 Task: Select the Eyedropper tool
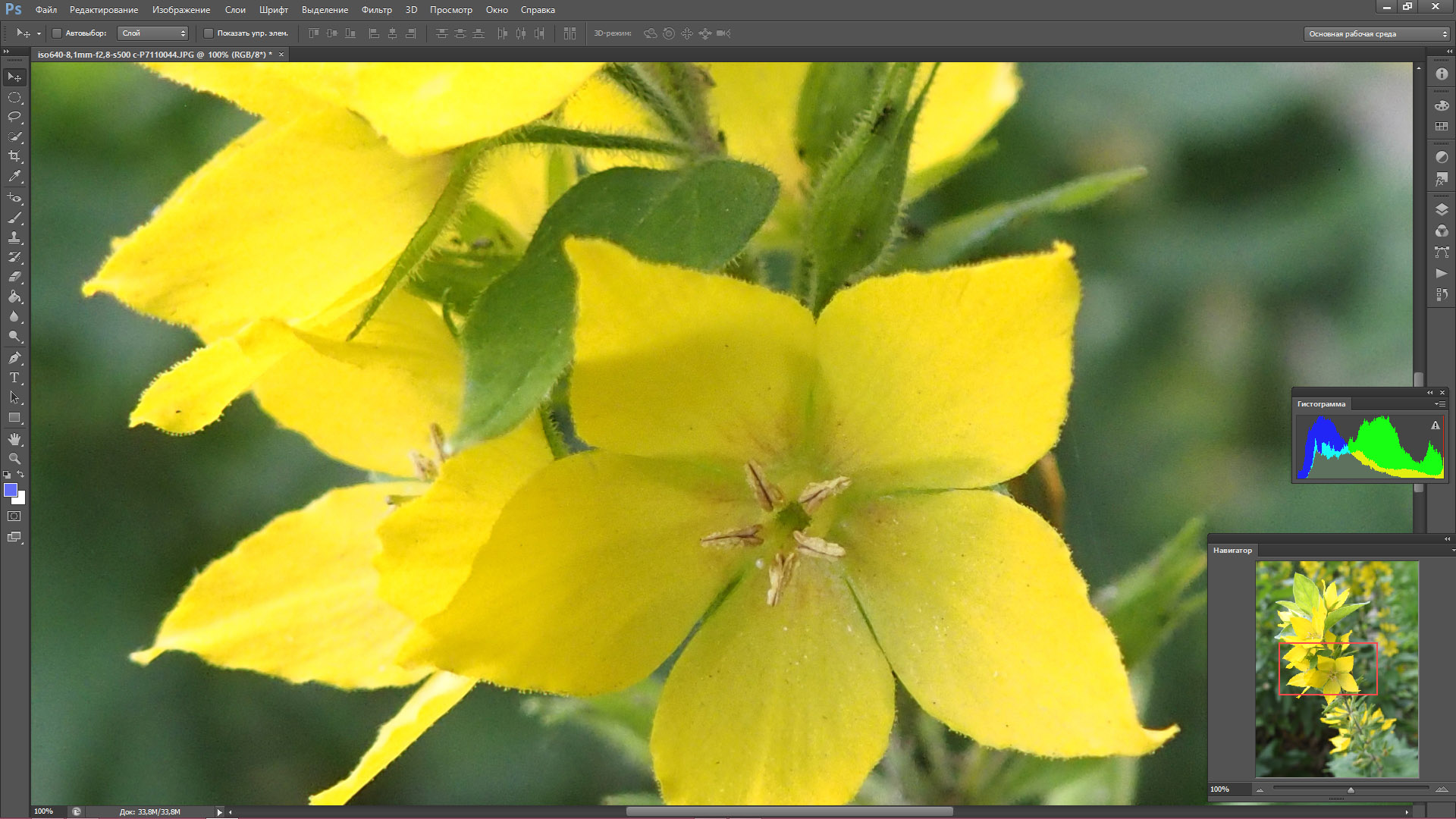click(x=14, y=176)
